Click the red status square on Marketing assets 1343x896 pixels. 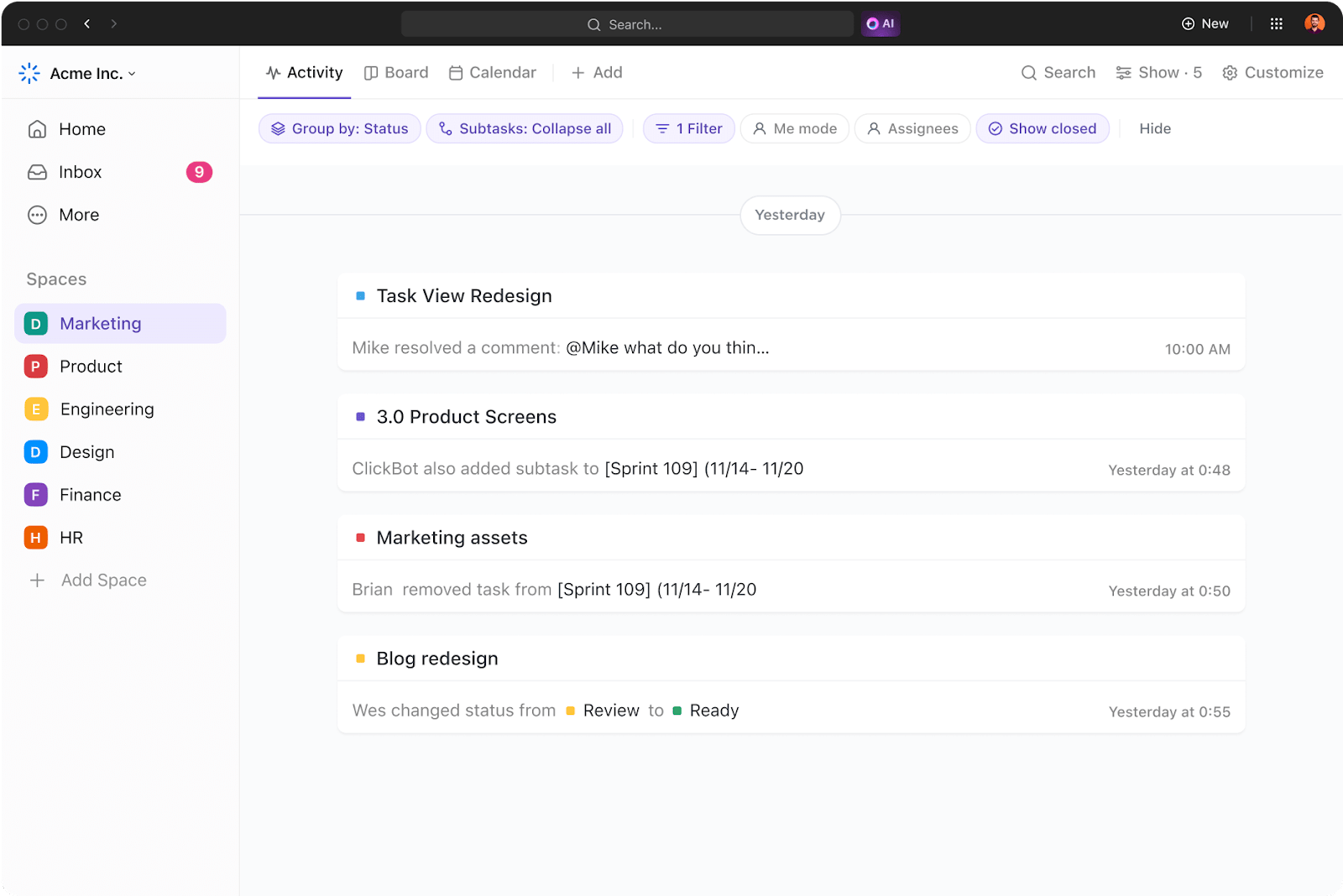[361, 538]
